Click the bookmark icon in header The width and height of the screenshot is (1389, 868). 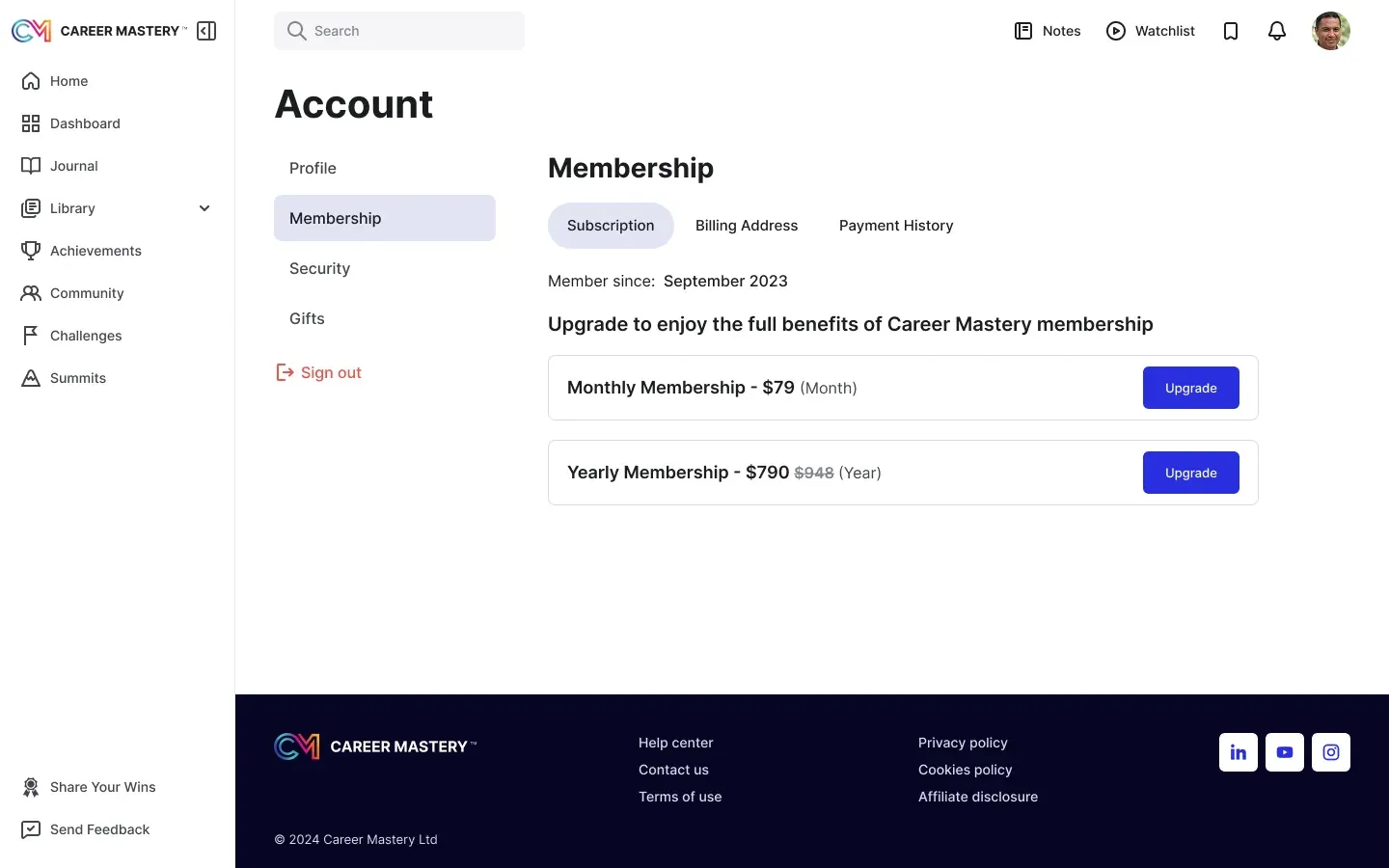point(1231,31)
